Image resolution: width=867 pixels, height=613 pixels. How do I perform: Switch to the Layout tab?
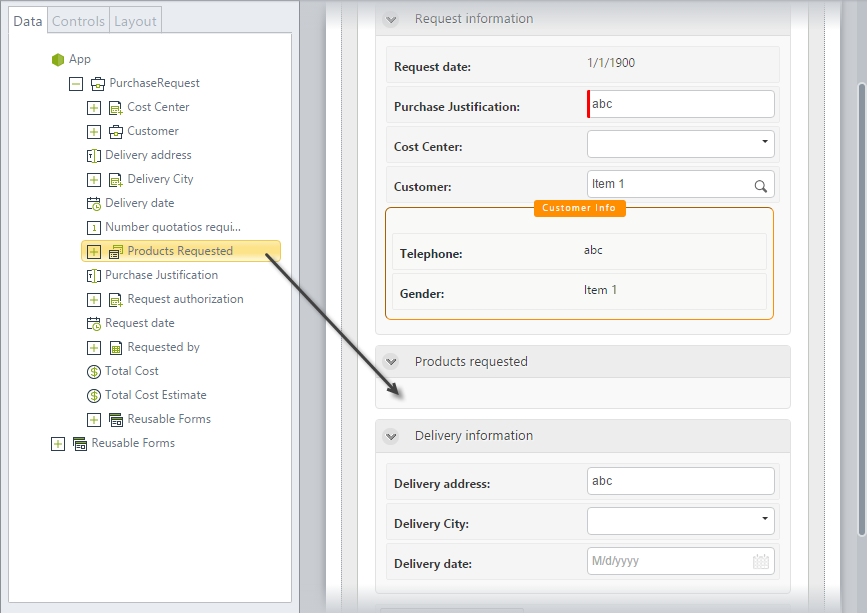[x=135, y=21]
